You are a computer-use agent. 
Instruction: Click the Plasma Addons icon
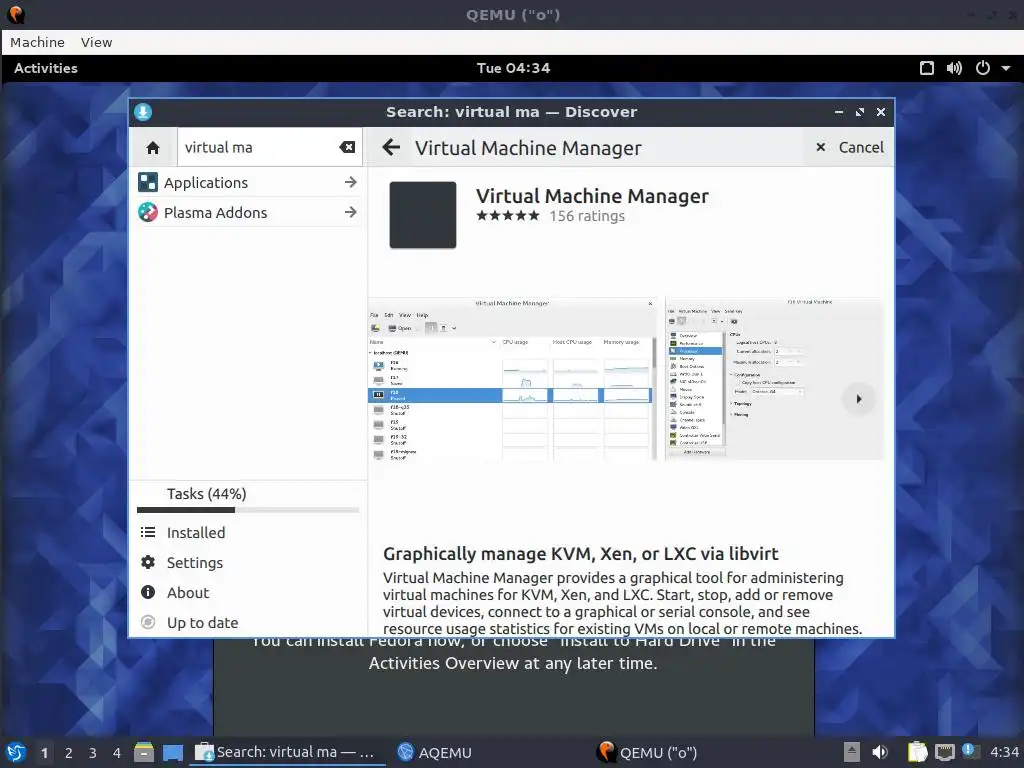pos(148,212)
